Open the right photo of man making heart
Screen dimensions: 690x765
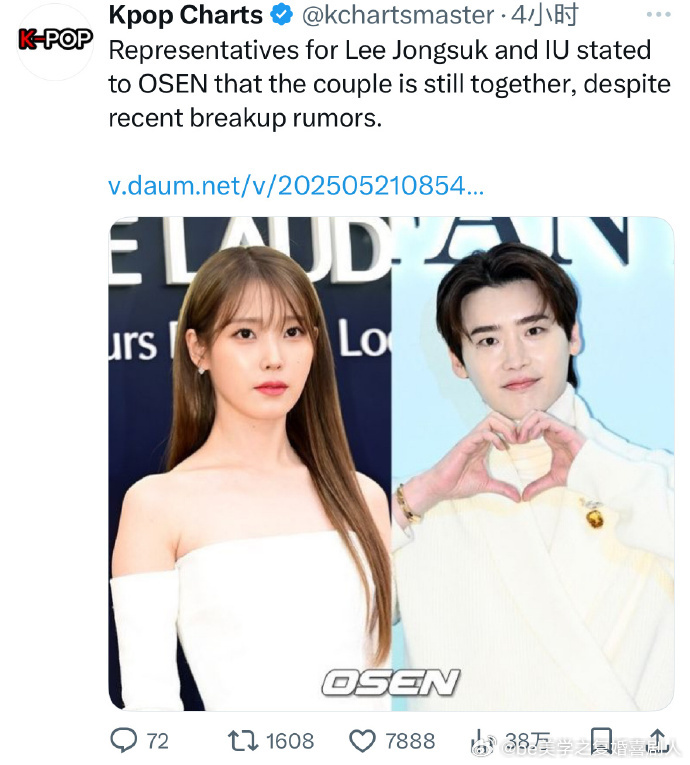(533, 463)
